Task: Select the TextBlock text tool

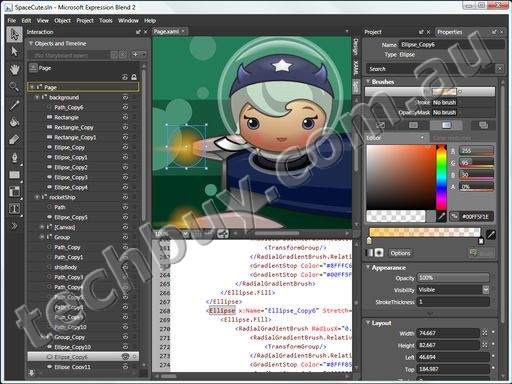Action: [x=14, y=209]
